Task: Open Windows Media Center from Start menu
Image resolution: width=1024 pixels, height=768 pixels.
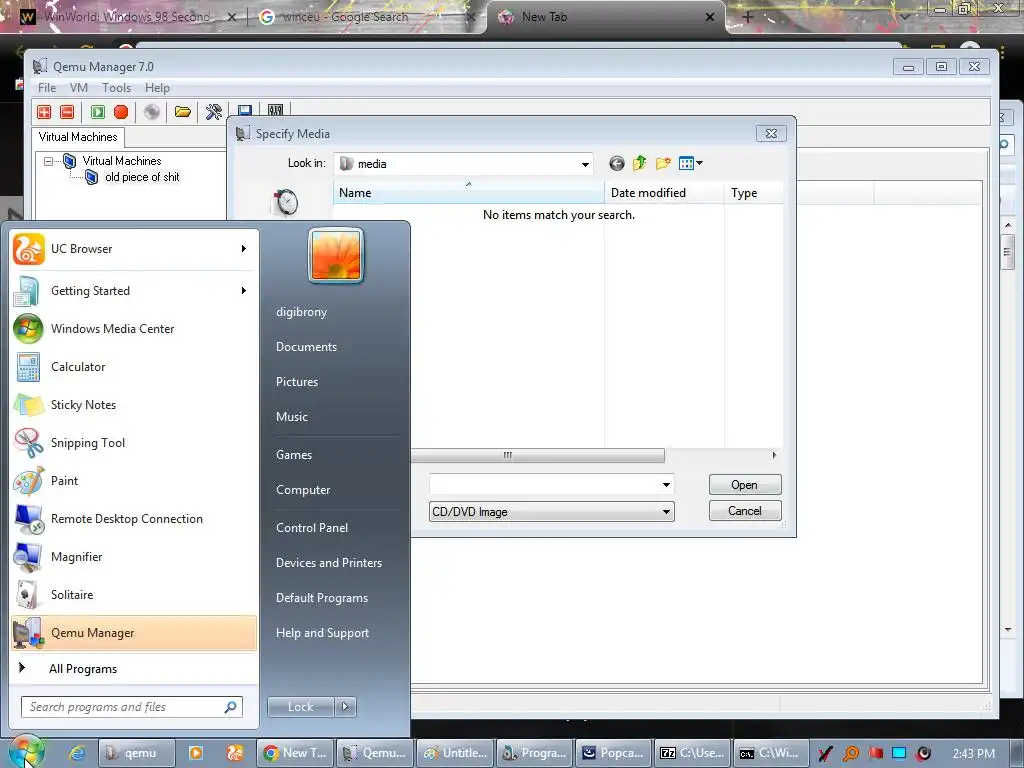Action: 134,328
